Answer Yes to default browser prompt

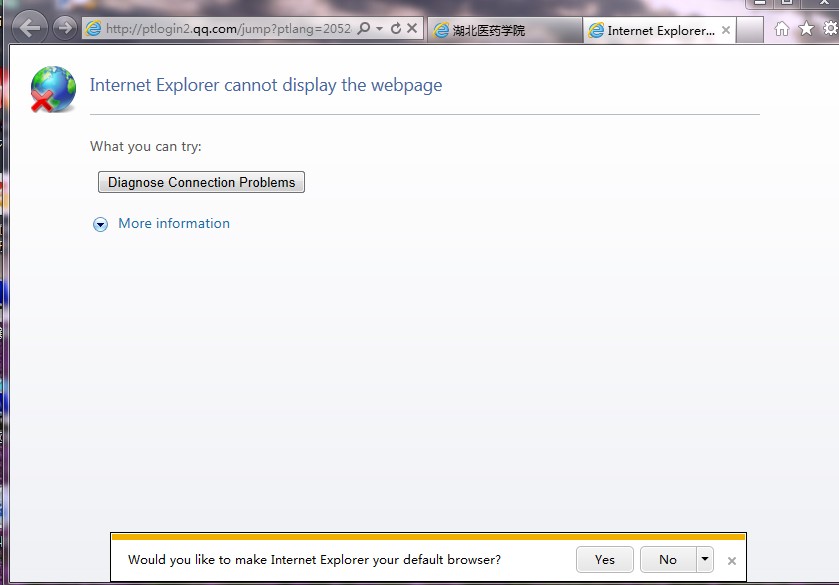[x=605, y=559]
